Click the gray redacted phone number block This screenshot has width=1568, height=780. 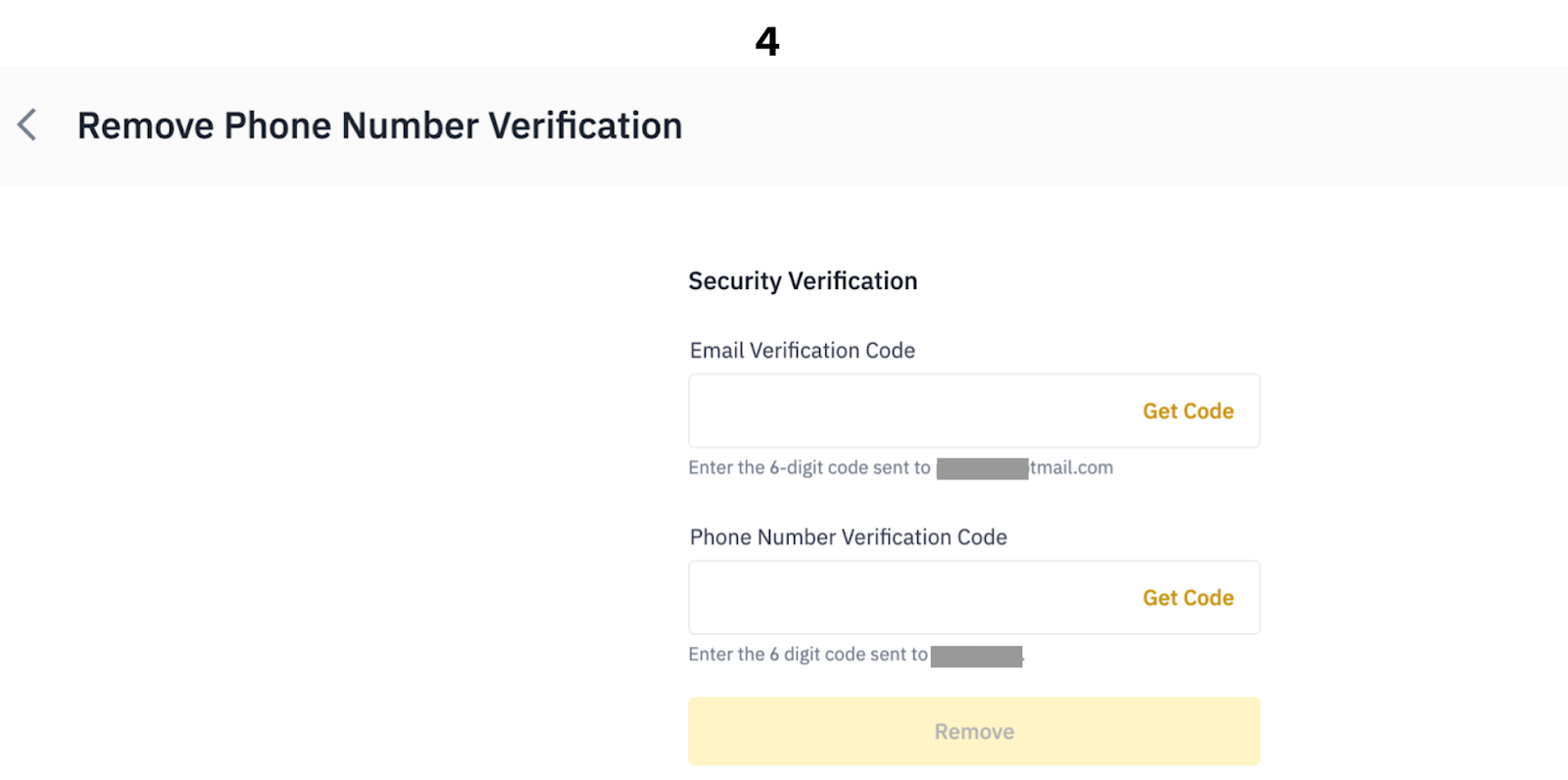coord(976,656)
